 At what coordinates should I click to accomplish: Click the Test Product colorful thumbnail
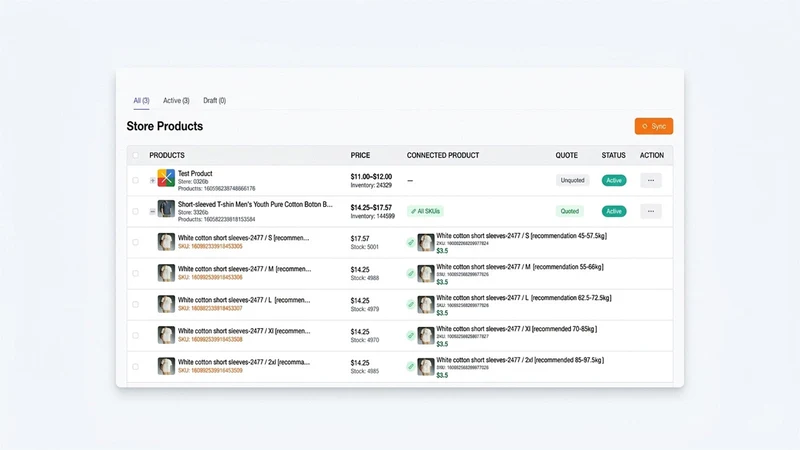click(166, 178)
